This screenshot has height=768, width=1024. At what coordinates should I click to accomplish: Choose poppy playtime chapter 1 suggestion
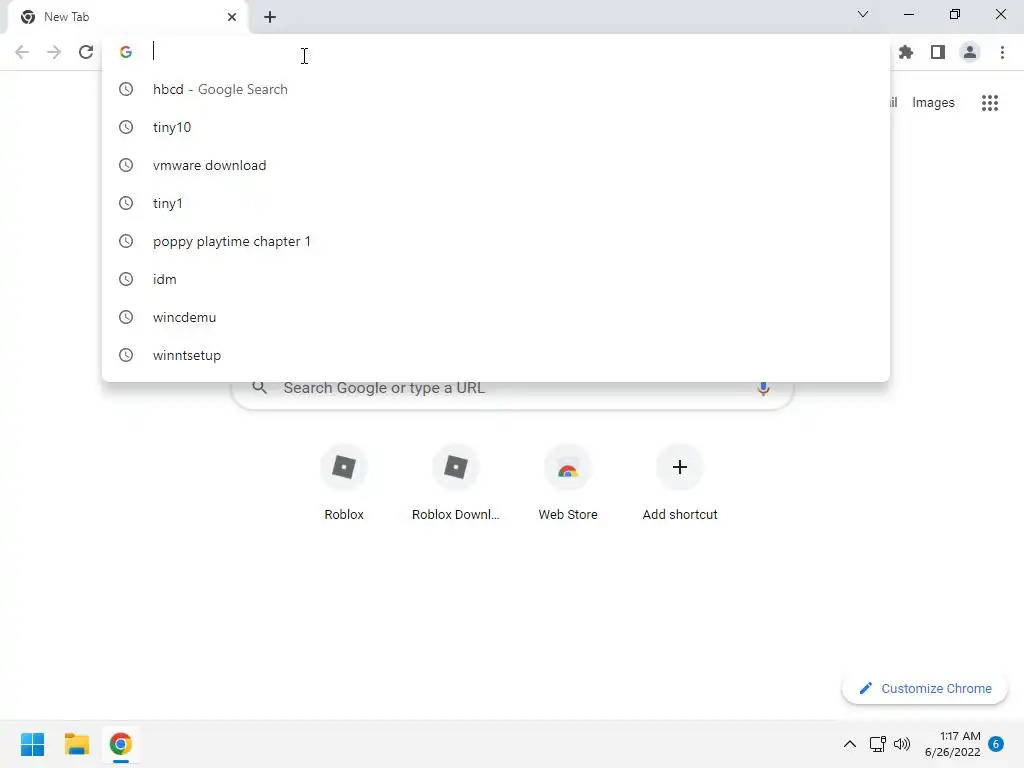496,242
